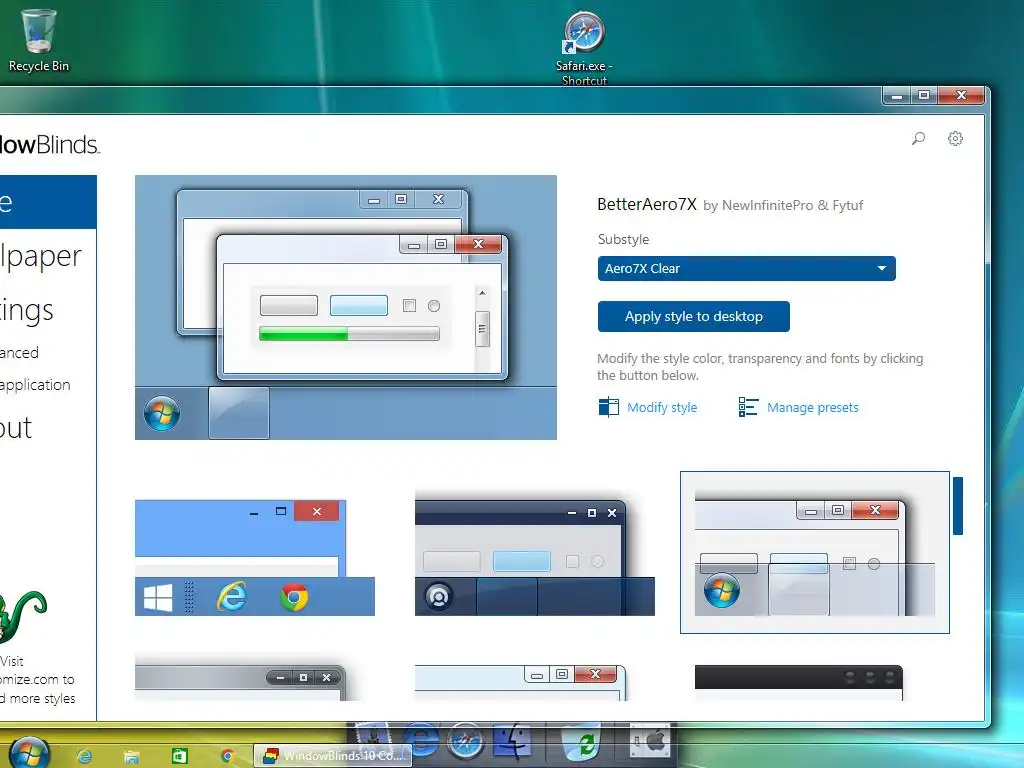Image resolution: width=1024 pixels, height=768 pixels.
Task: Select the light blue Aero style thumbnail in bottom row
Action: [x=520, y=682]
